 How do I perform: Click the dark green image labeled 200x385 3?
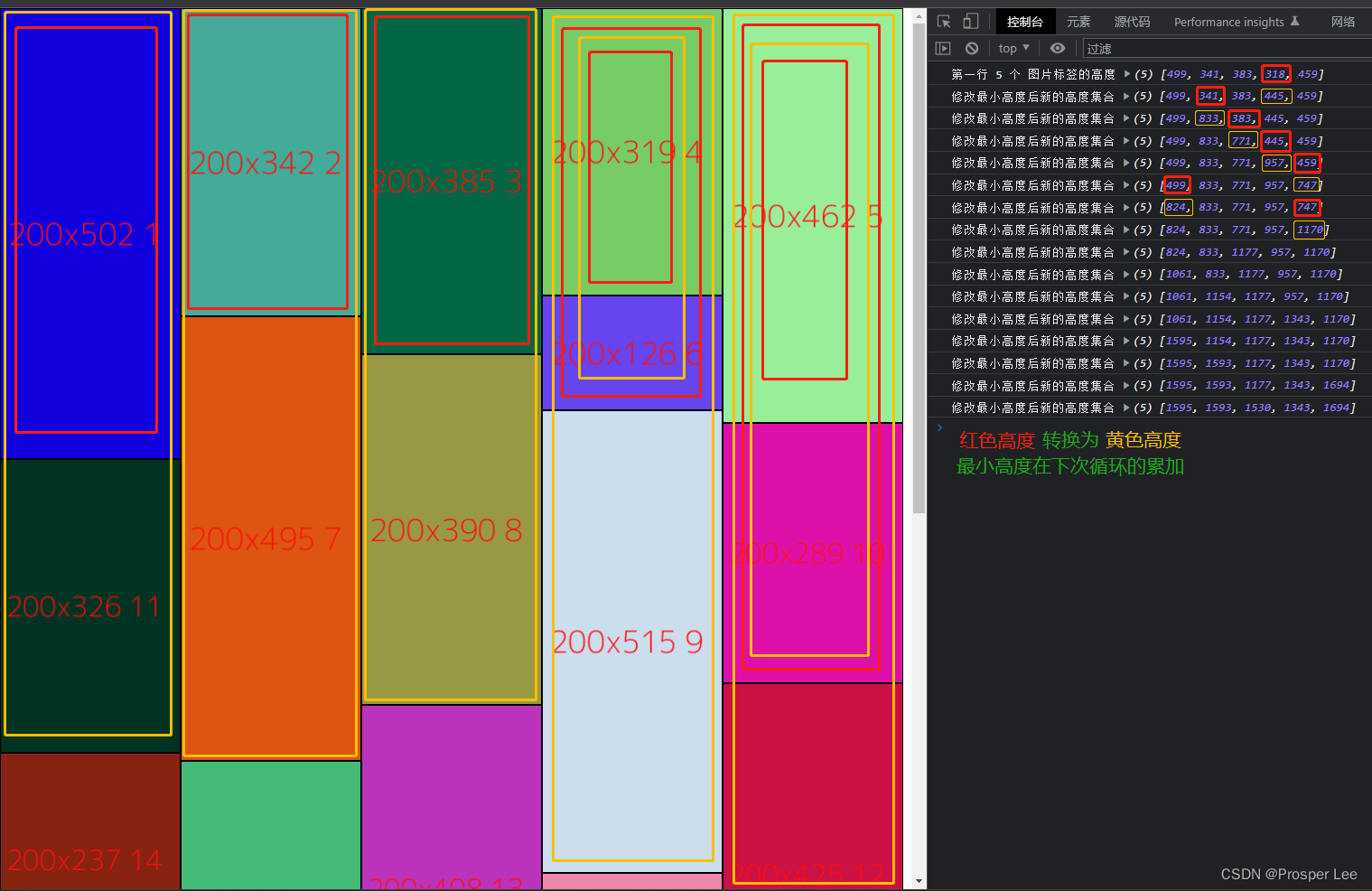click(452, 182)
